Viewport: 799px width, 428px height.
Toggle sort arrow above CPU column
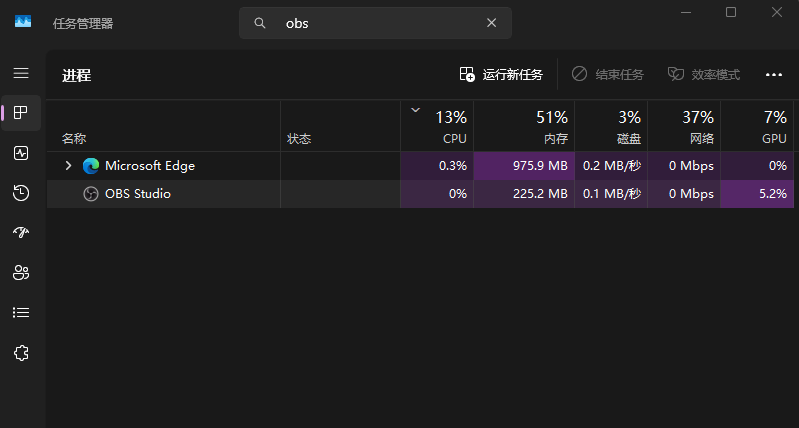415,110
